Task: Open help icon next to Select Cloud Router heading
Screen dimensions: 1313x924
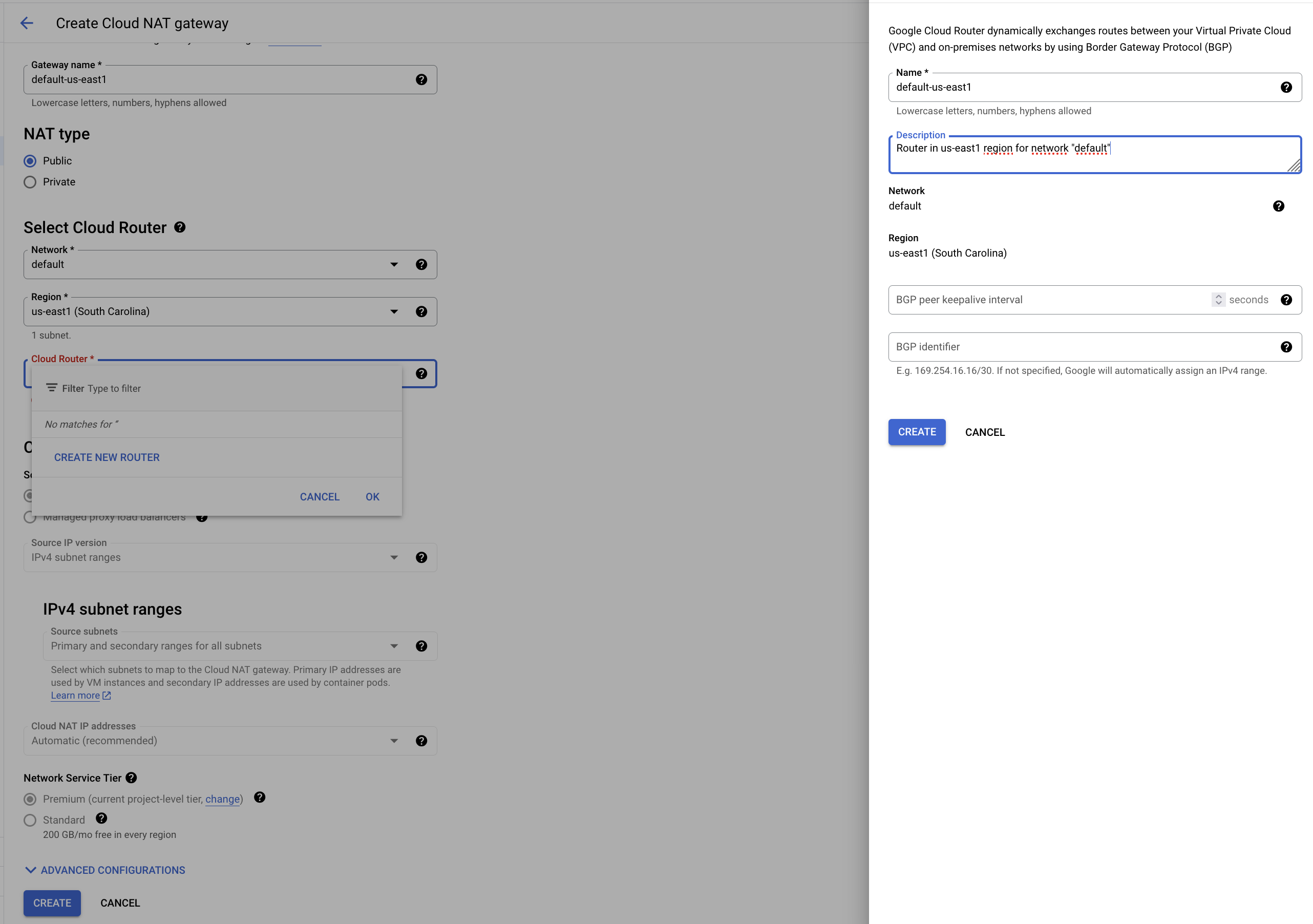Action: [x=180, y=227]
